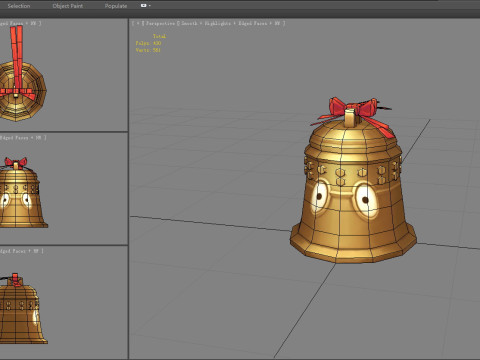Screen dimensions: 480x360
Task: Click the Perspective viewport label menu
Action: (160, 23)
